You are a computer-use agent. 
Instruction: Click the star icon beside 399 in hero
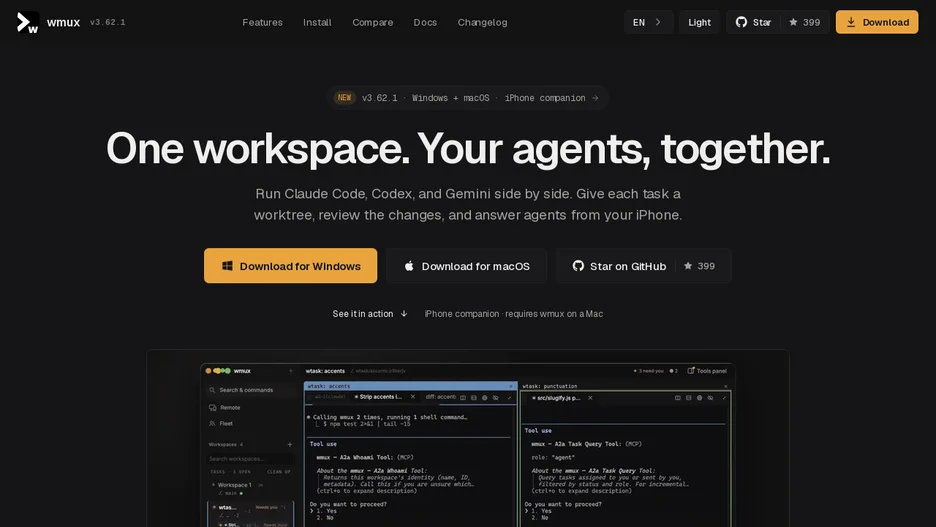[x=688, y=266]
